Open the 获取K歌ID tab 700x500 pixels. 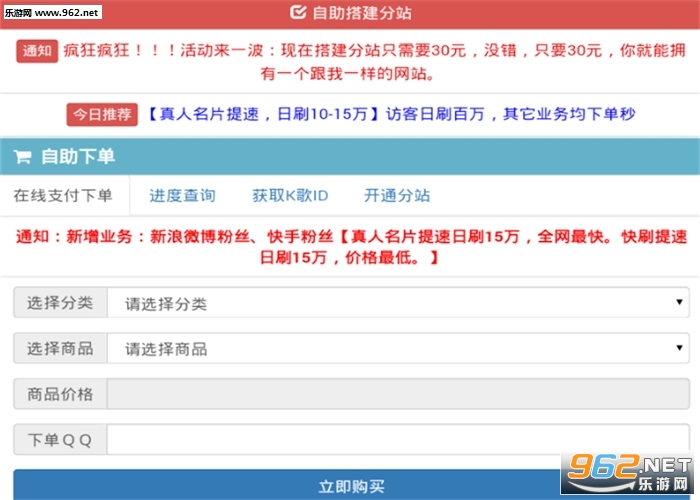[x=290, y=196]
